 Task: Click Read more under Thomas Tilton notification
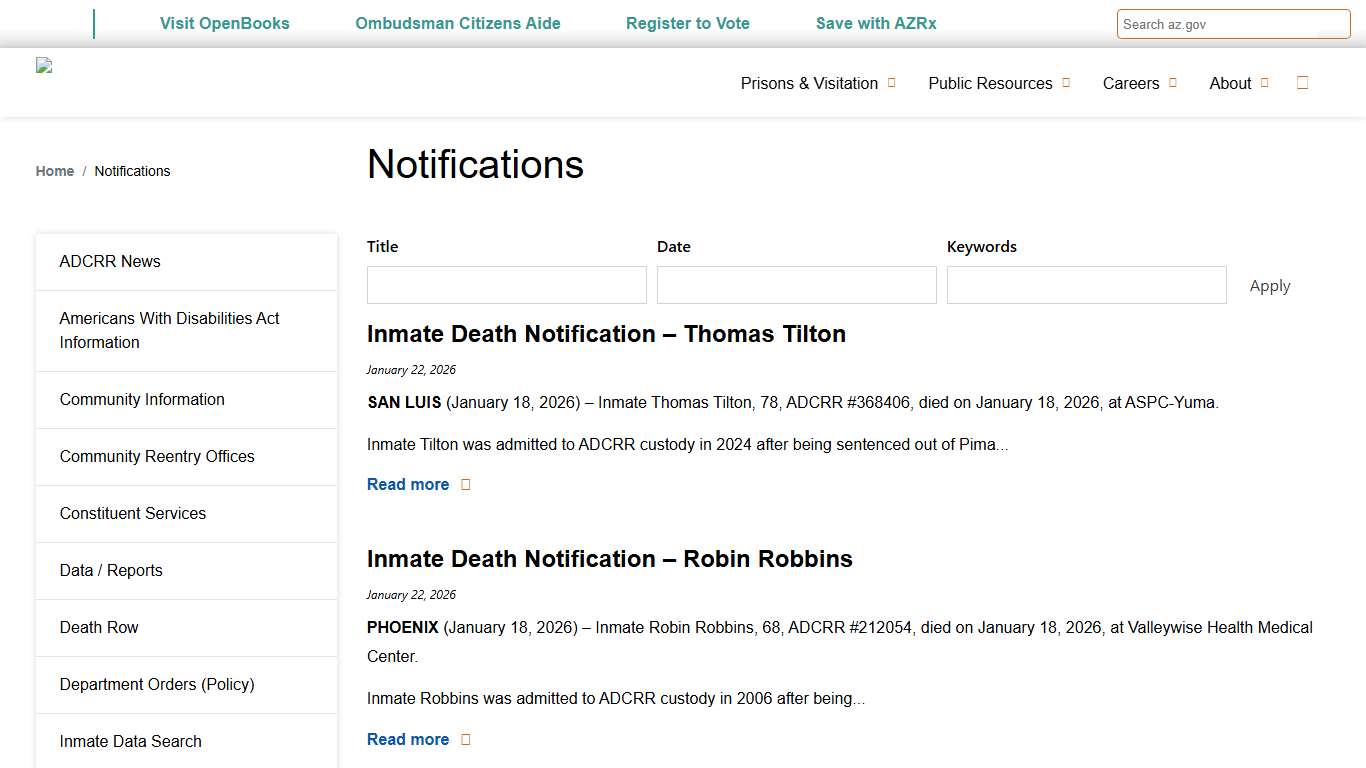[x=407, y=484]
